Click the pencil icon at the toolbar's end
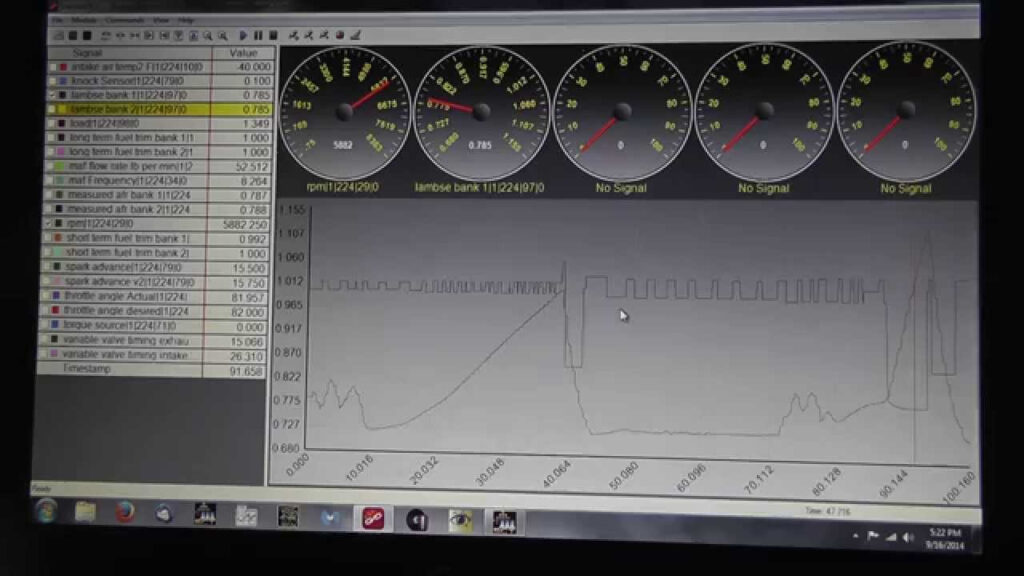Screen dimensions: 1024x576 point(356,35)
